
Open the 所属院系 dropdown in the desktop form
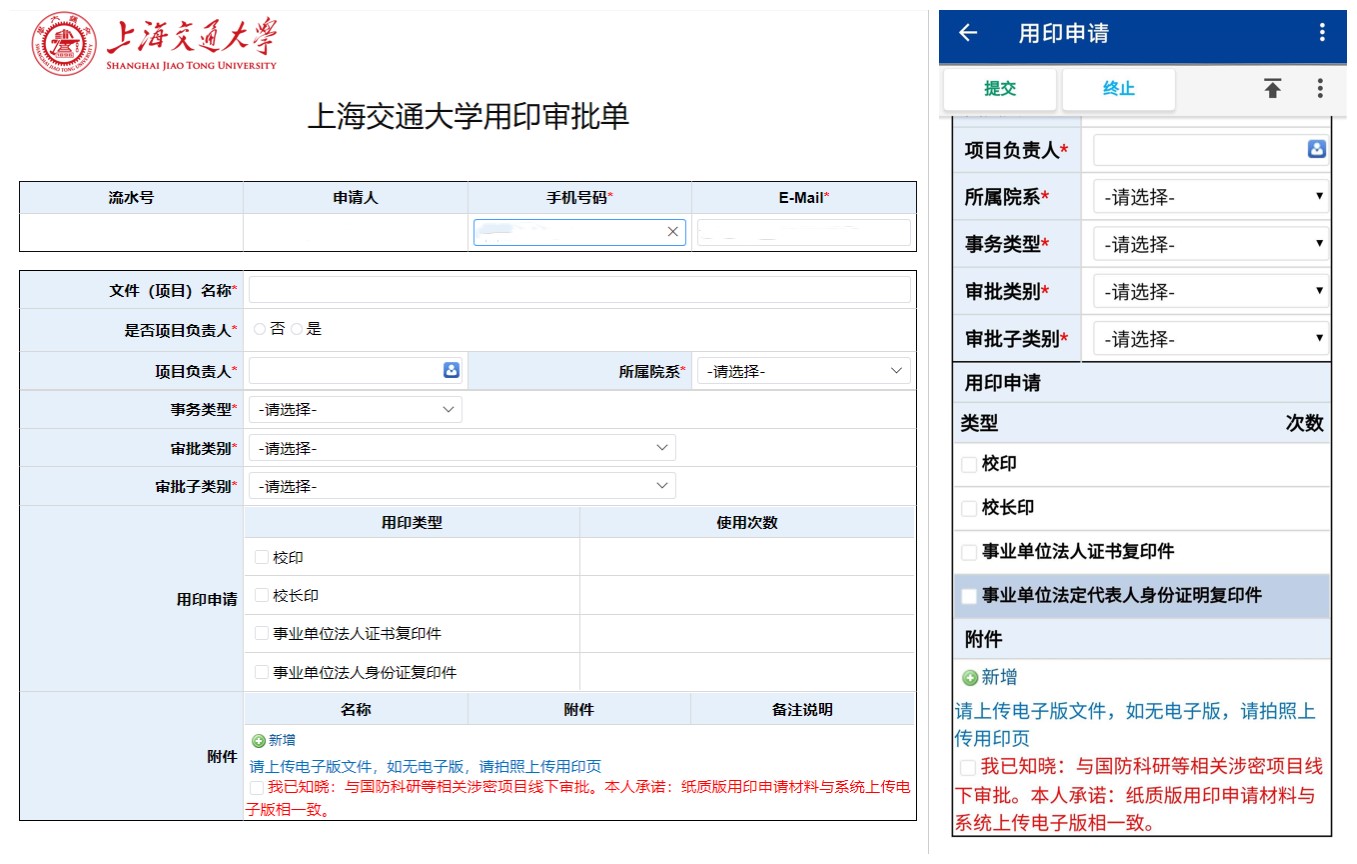(804, 371)
